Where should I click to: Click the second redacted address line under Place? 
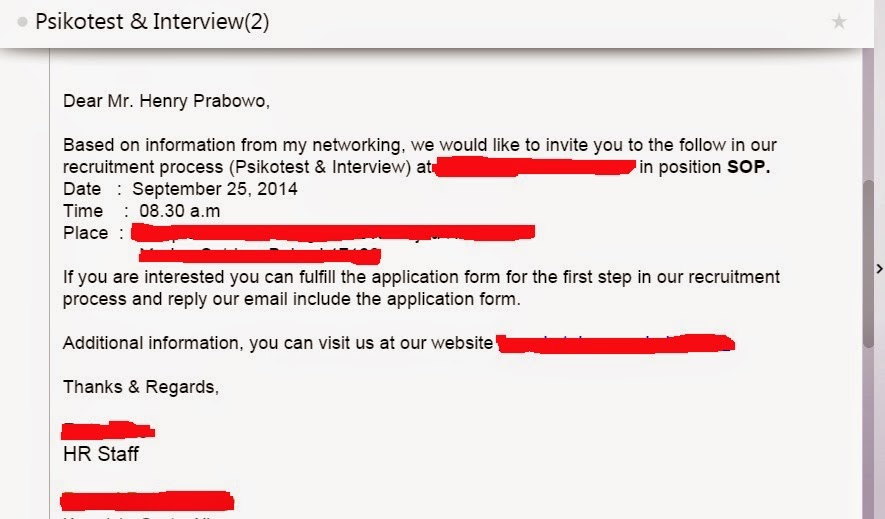pos(260,256)
